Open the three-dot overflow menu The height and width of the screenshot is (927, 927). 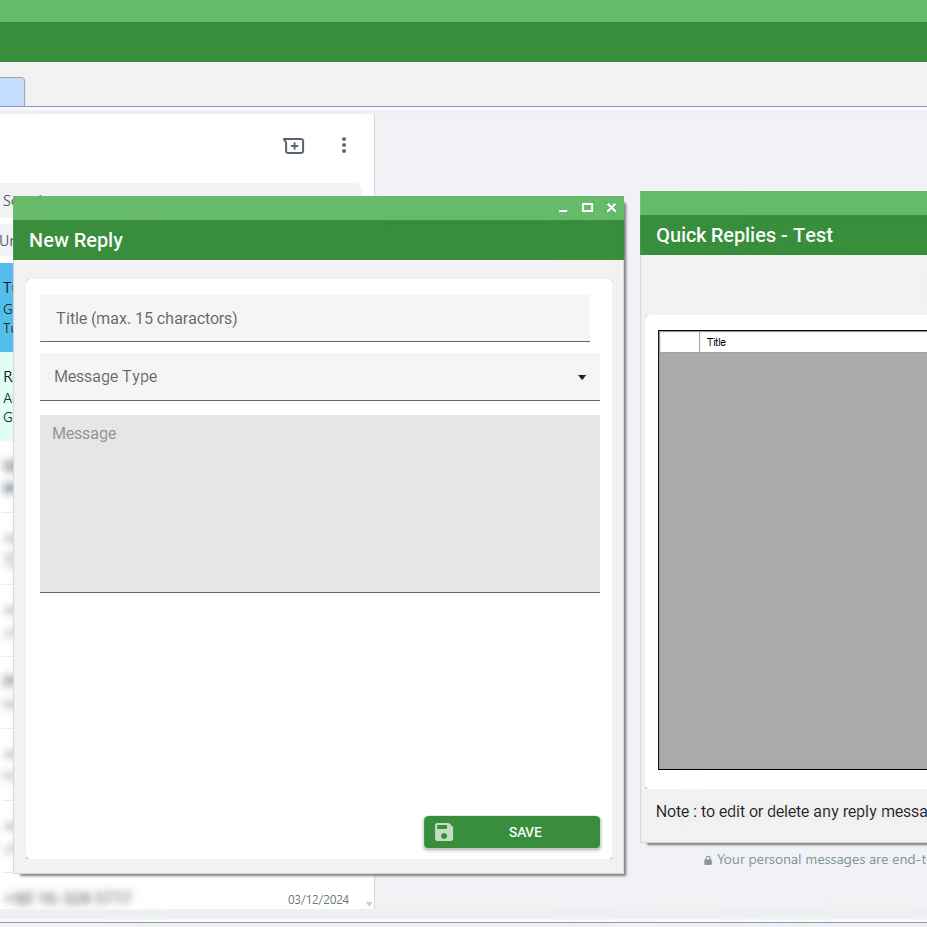tap(344, 145)
